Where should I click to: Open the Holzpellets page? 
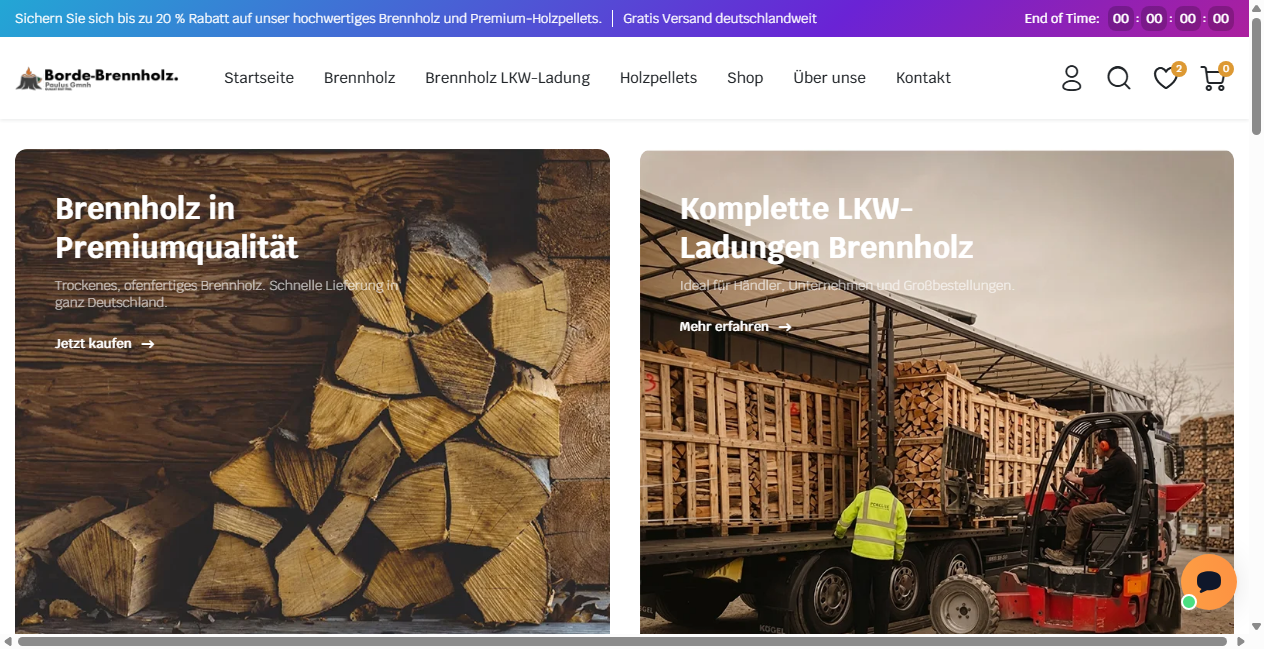pos(658,78)
